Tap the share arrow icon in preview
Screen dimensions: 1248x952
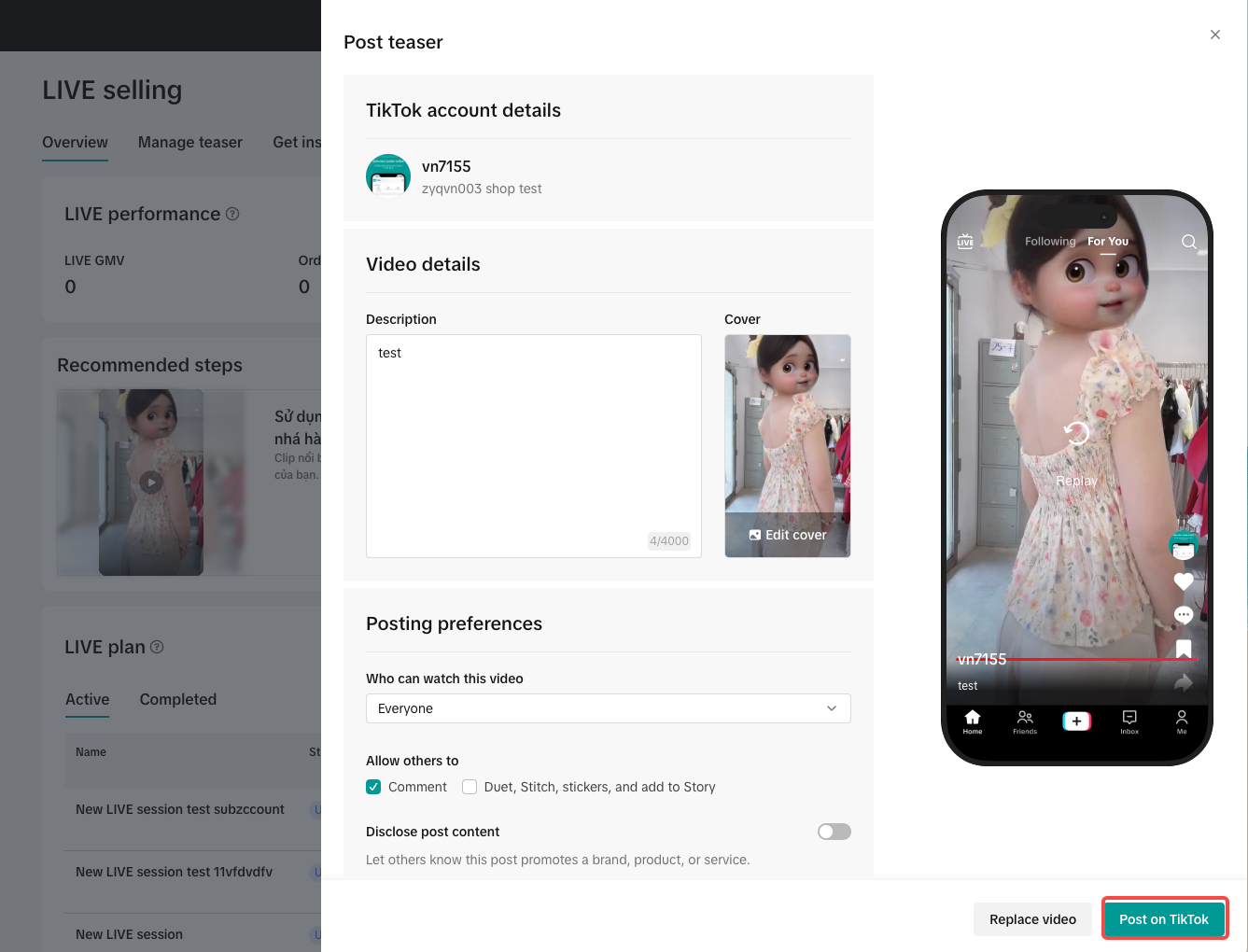pos(1184,682)
